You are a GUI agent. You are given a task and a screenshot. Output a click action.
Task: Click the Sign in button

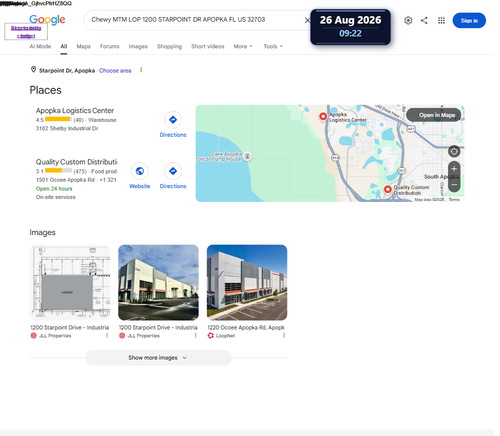(469, 20)
